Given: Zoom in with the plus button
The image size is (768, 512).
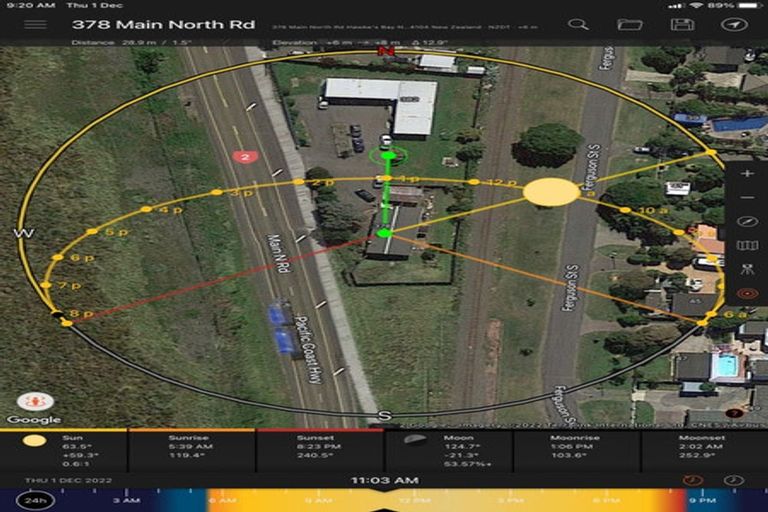Looking at the screenshot, I should (x=746, y=173).
